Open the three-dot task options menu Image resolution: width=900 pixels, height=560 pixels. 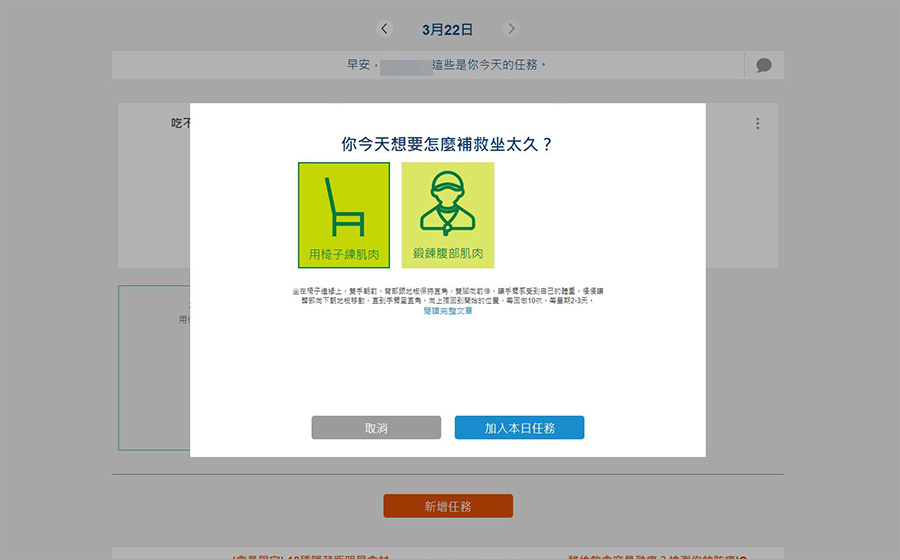point(757,124)
